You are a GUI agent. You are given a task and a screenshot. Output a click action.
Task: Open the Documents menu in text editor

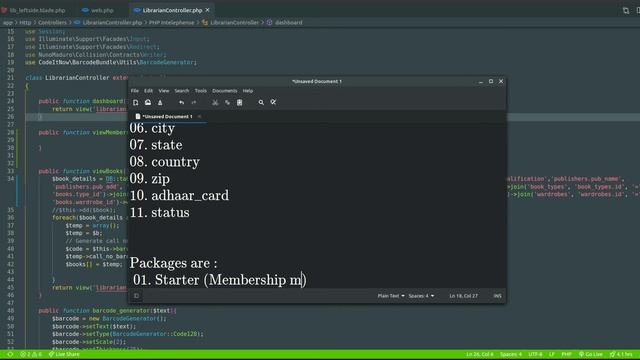point(224,91)
